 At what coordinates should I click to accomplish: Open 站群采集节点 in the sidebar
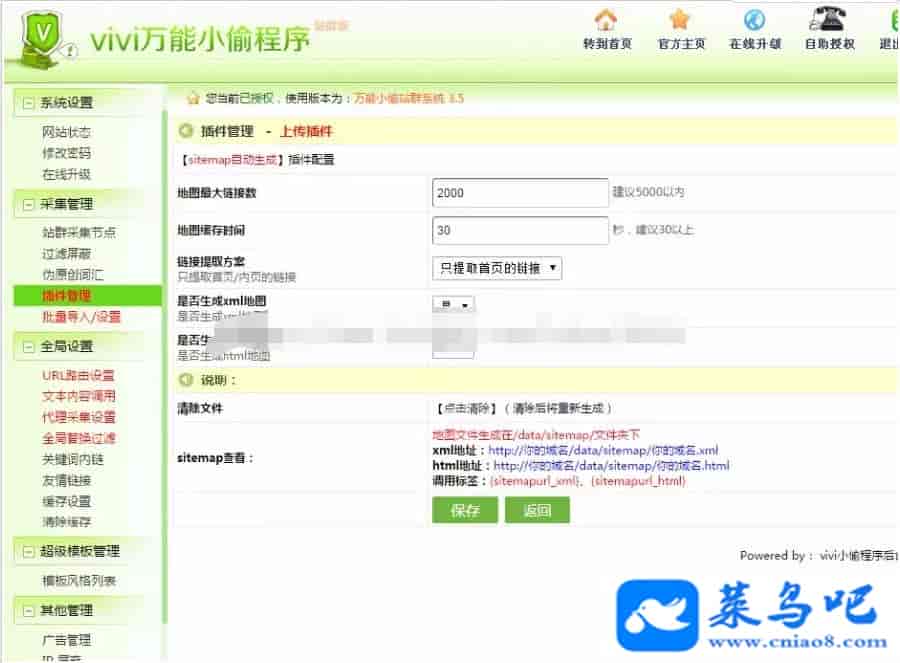tap(78, 232)
